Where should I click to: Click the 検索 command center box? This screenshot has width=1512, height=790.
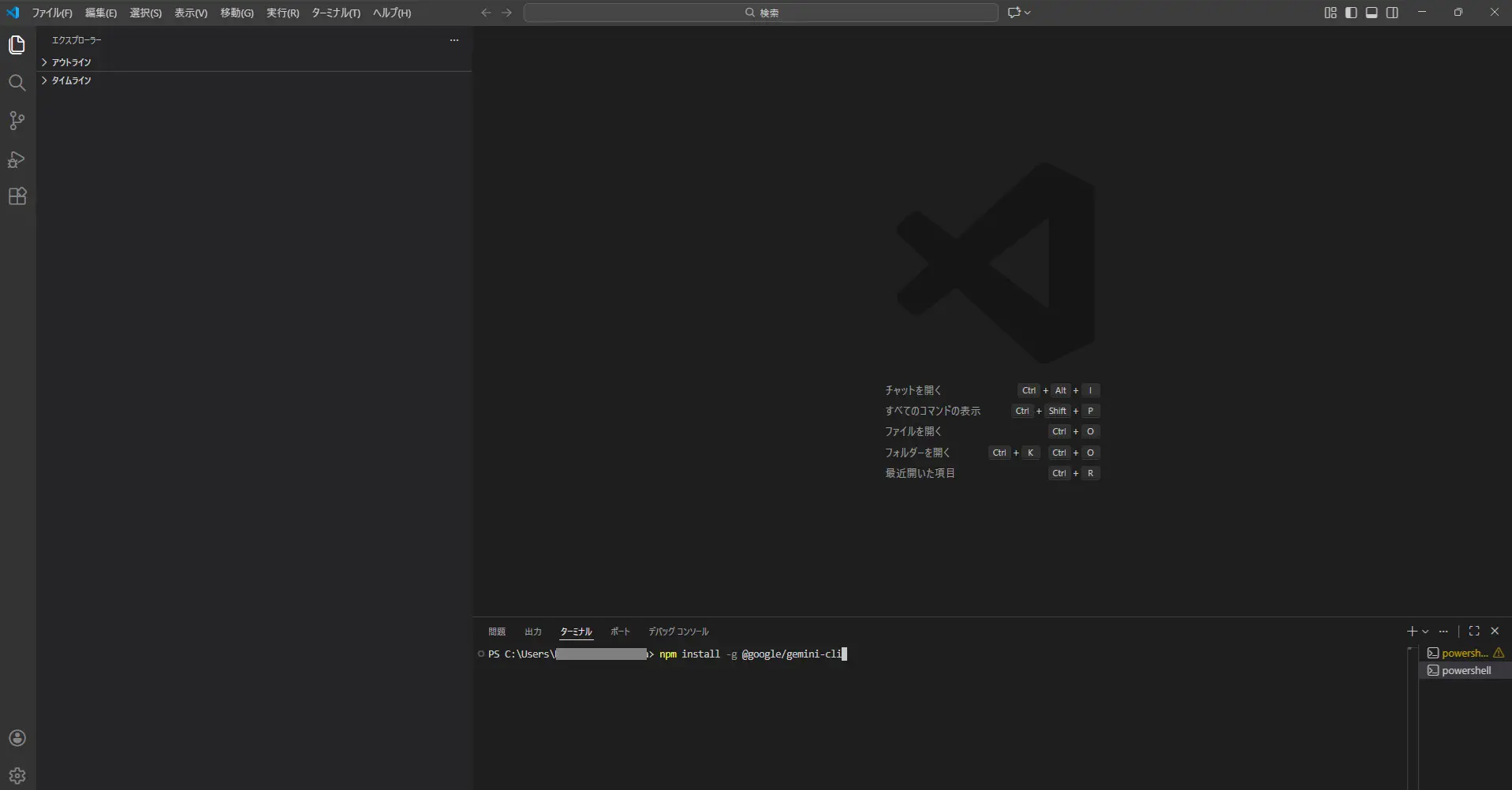(760, 13)
